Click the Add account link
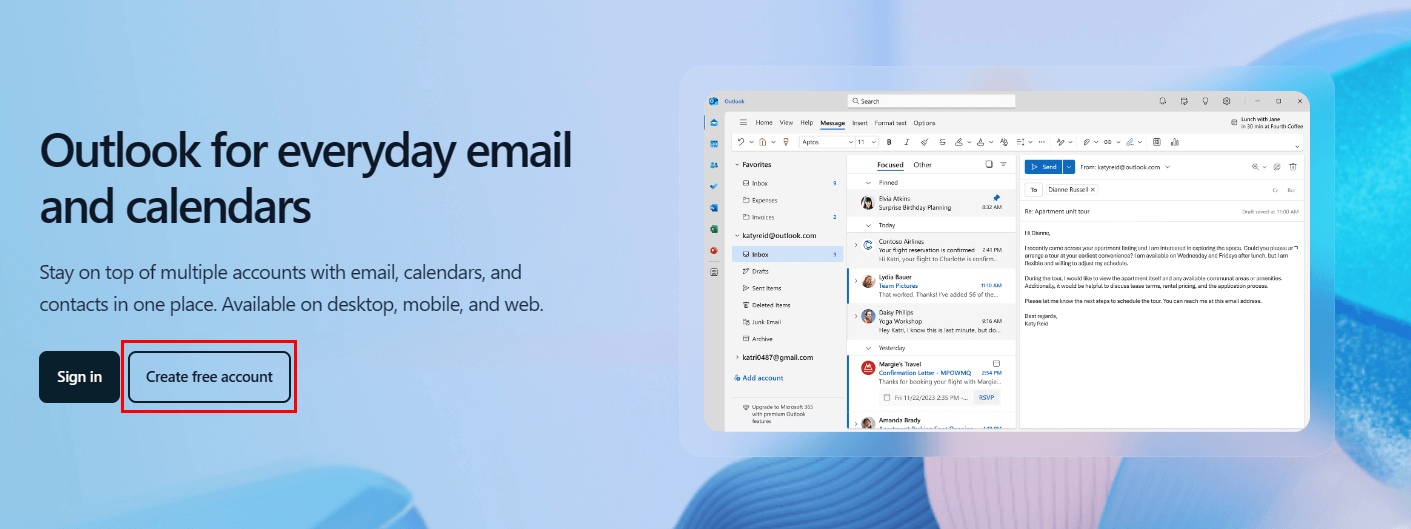 (759, 378)
